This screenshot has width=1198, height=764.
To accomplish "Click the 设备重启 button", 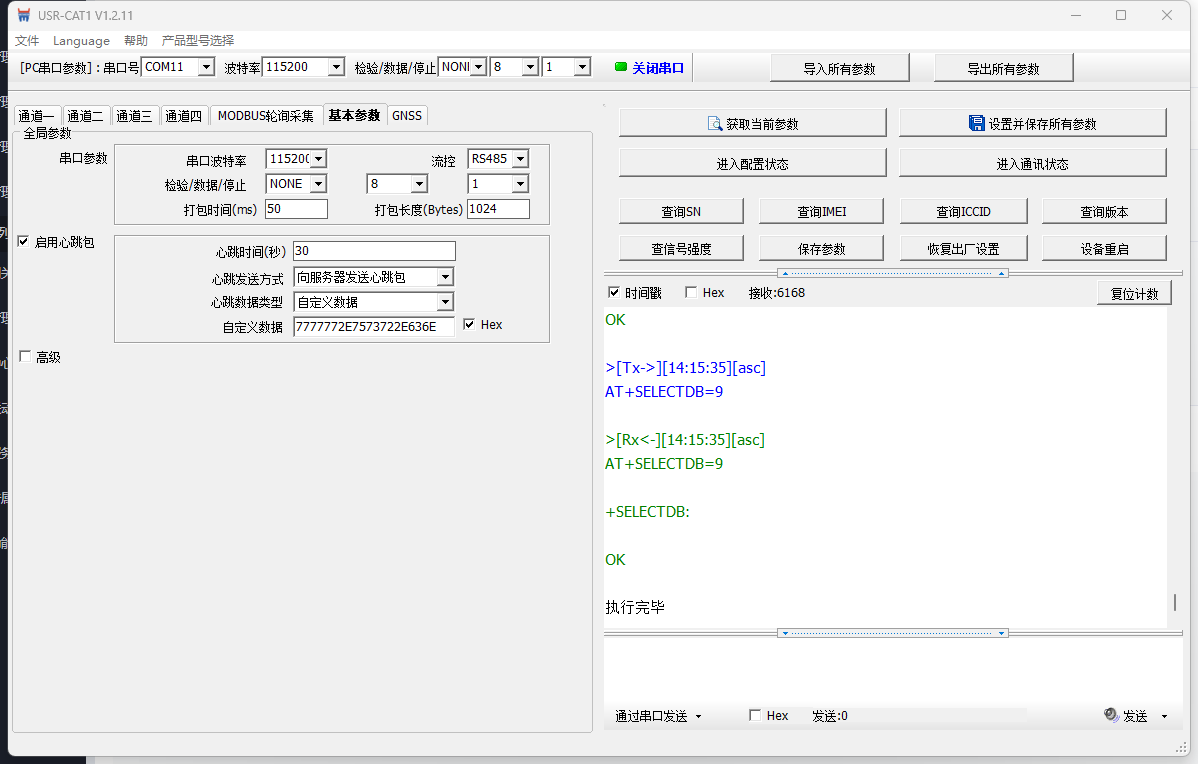I will coord(1104,248).
